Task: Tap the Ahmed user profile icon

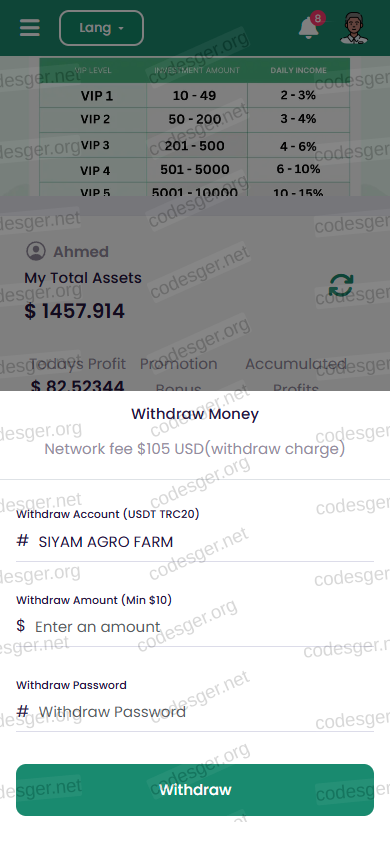Action: click(x=36, y=251)
